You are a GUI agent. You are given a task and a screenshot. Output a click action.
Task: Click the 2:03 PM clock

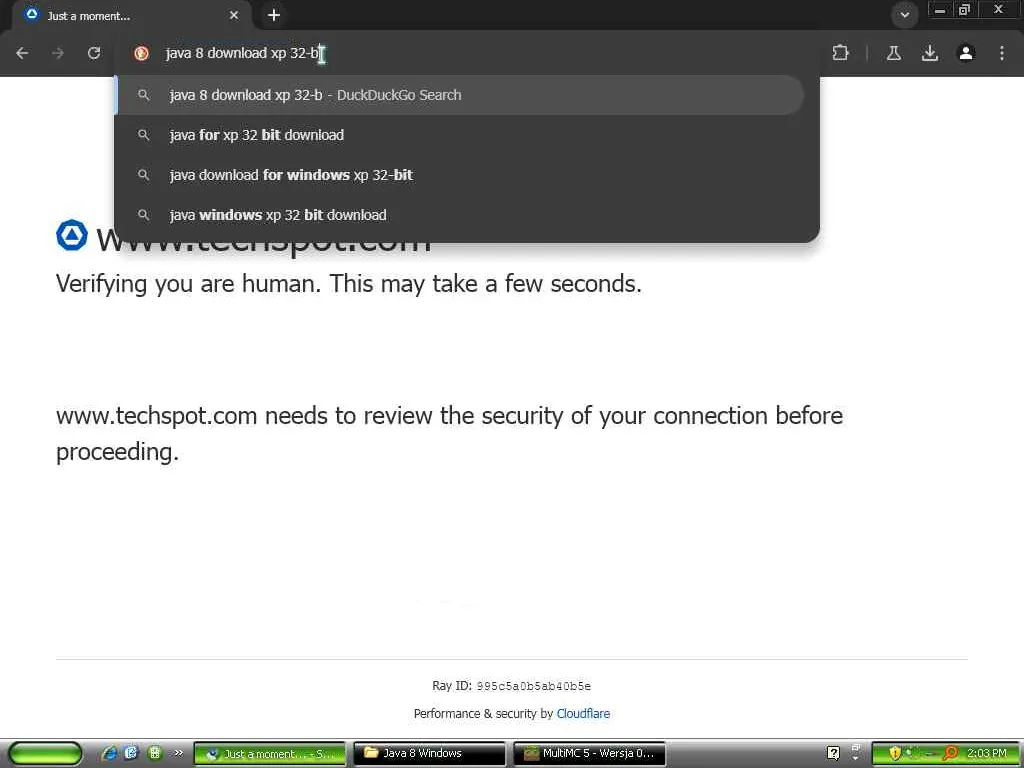(x=987, y=753)
